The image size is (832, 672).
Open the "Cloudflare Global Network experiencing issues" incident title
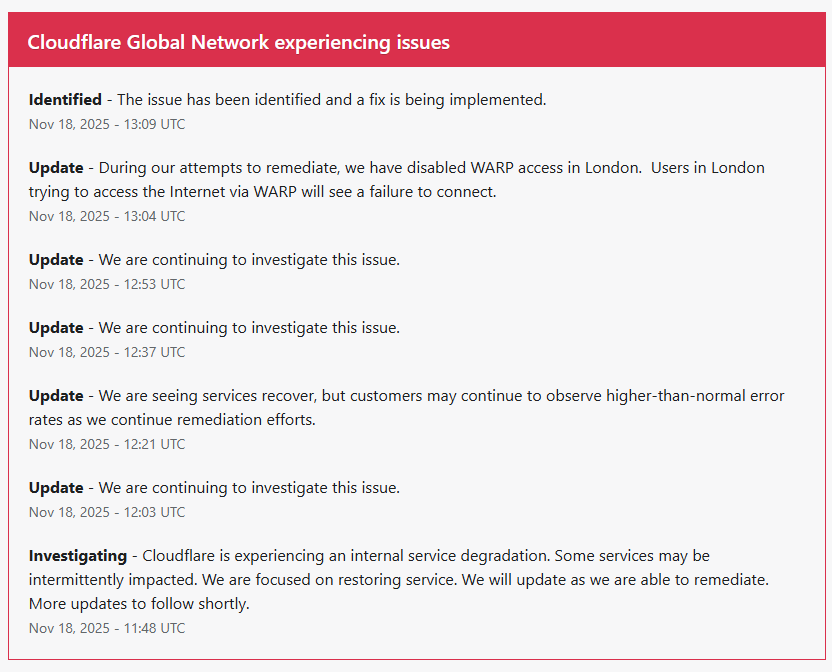click(238, 42)
